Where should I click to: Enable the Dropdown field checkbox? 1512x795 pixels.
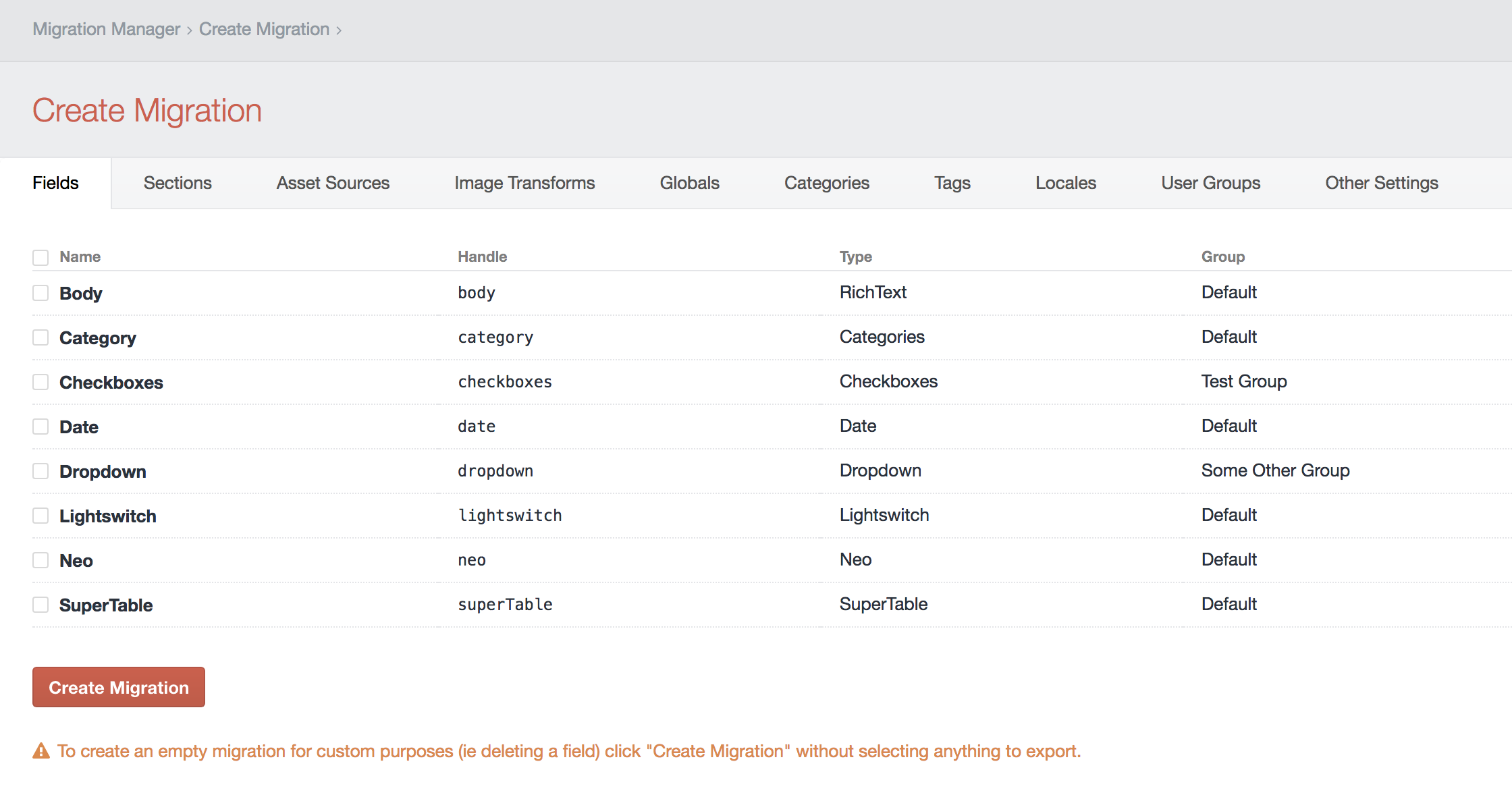click(40, 471)
